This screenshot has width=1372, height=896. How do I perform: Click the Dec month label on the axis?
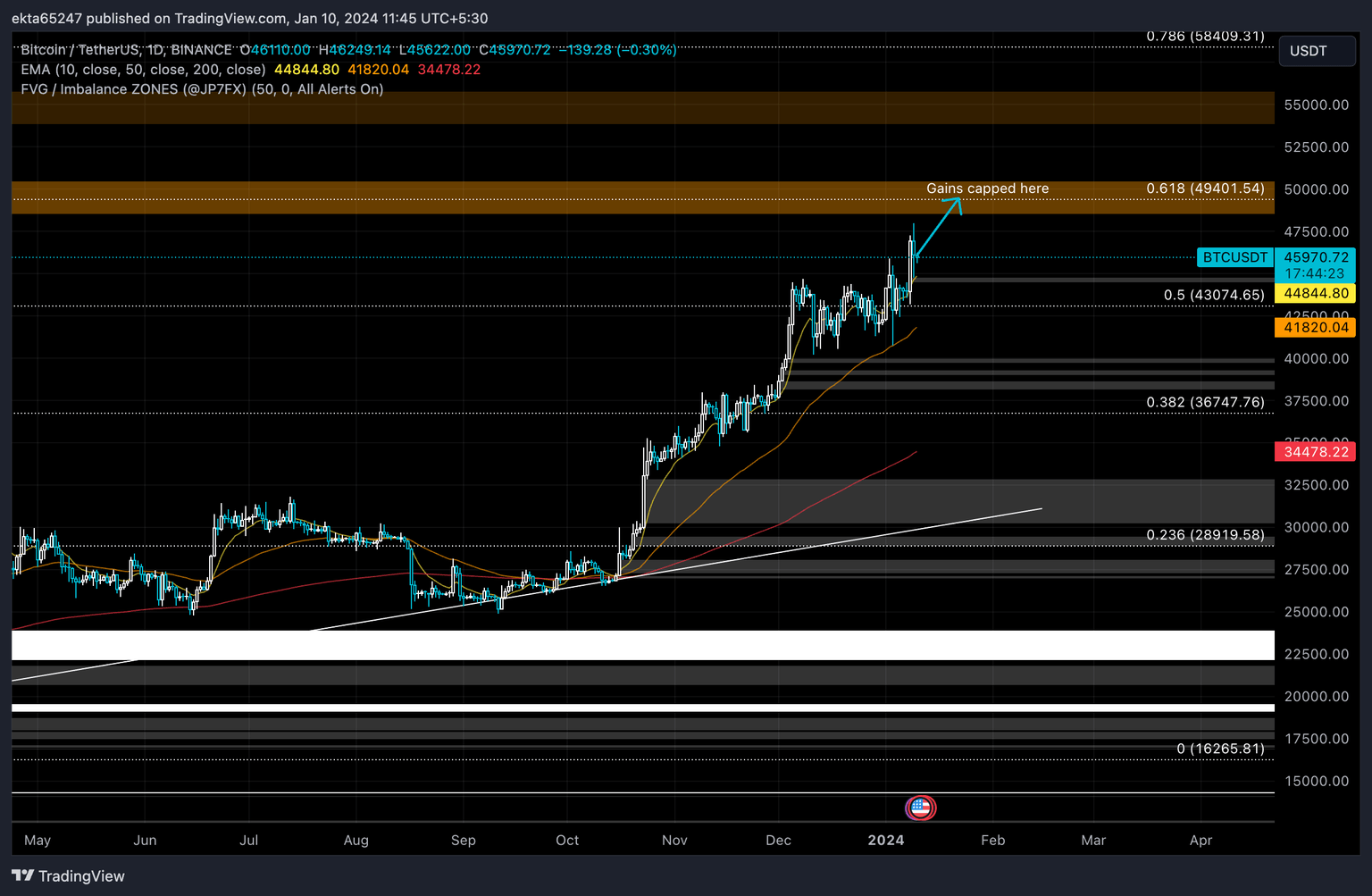pos(778,840)
